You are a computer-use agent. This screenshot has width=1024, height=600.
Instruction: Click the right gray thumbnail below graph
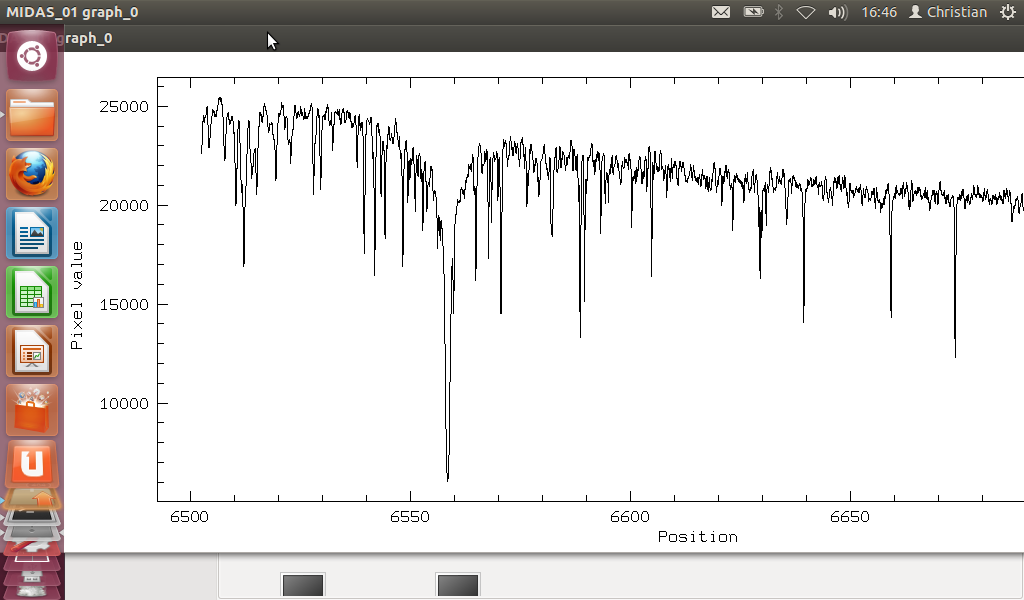pyautogui.click(x=458, y=585)
